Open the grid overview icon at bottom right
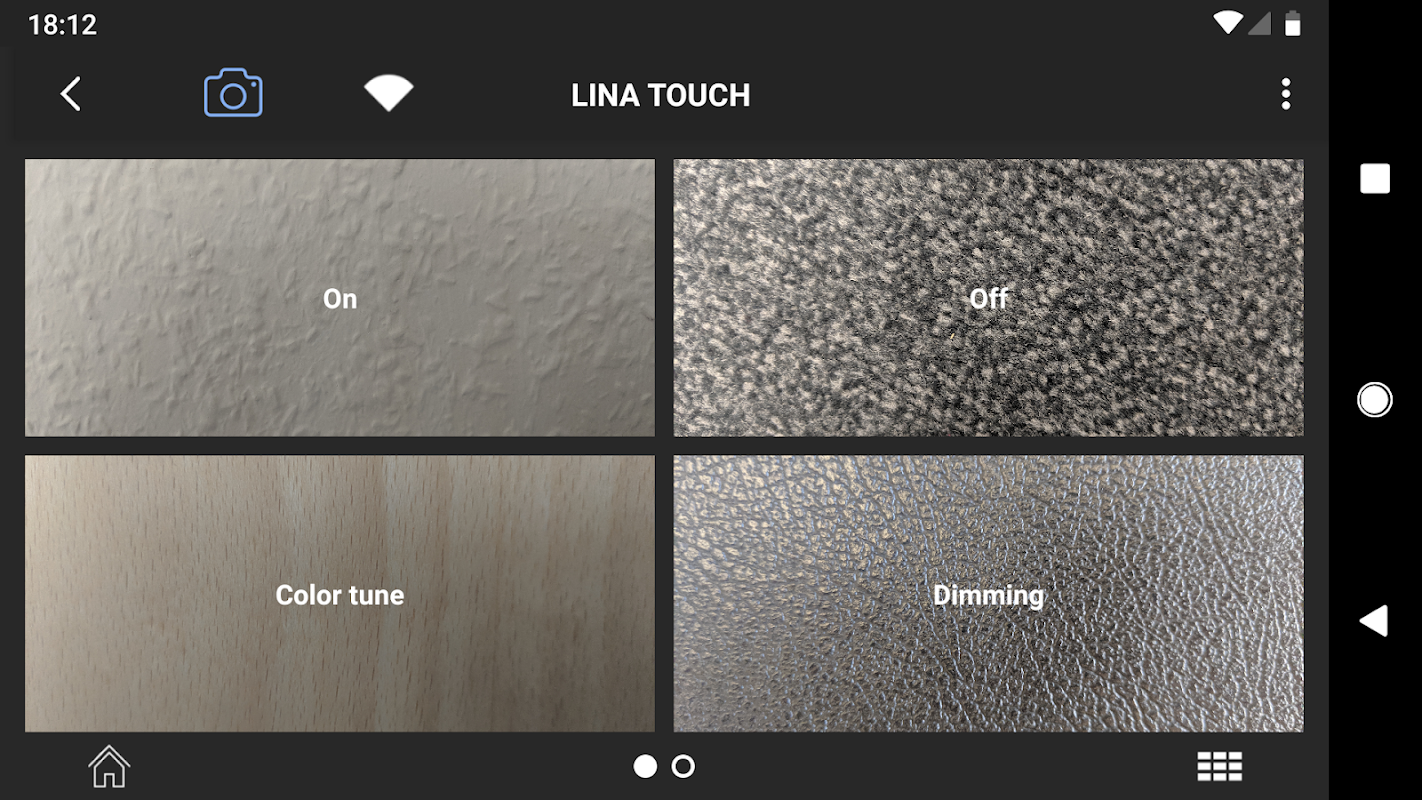 tap(1220, 767)
